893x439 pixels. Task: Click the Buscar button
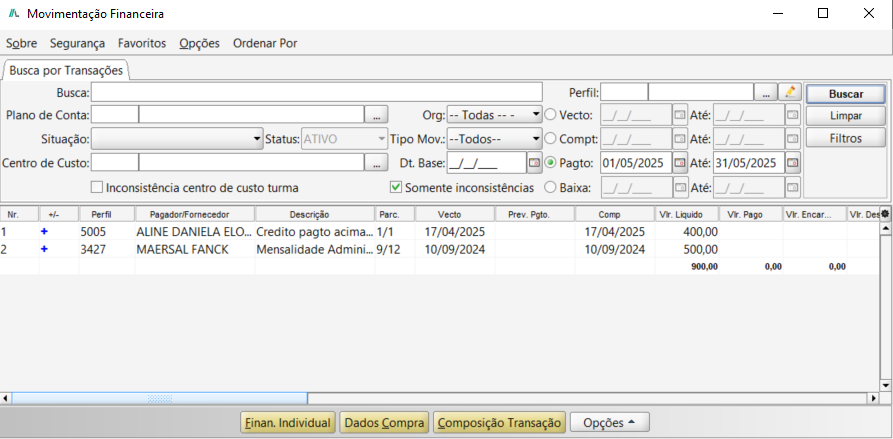point(845,95)
